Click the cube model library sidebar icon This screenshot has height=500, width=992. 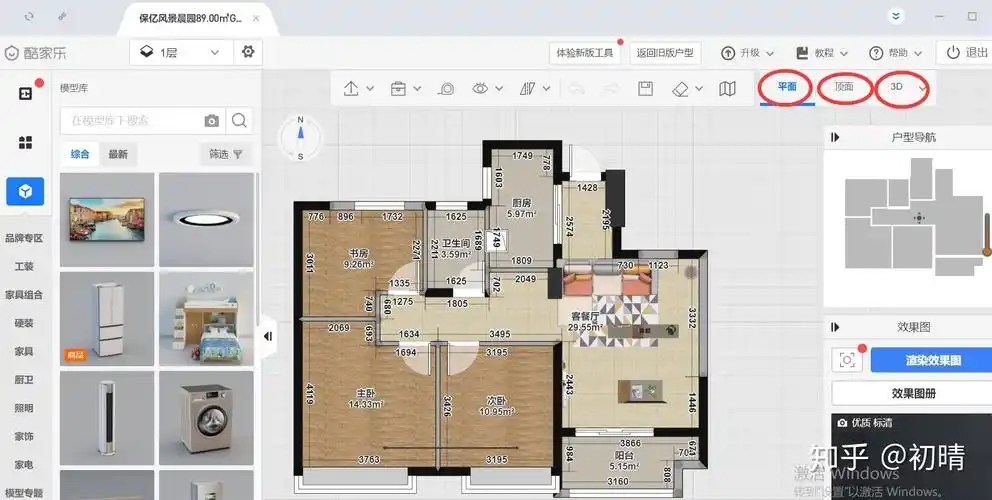click(x=25, y=191)
